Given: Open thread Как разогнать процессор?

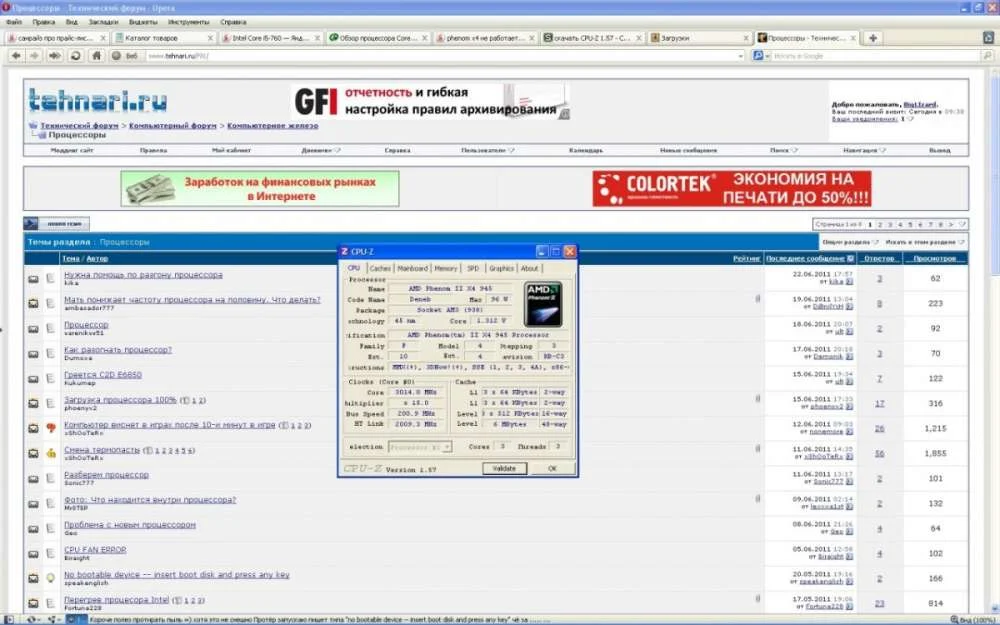Looking at the screenshot, I should pyautogui.click(x=118, y=350).
